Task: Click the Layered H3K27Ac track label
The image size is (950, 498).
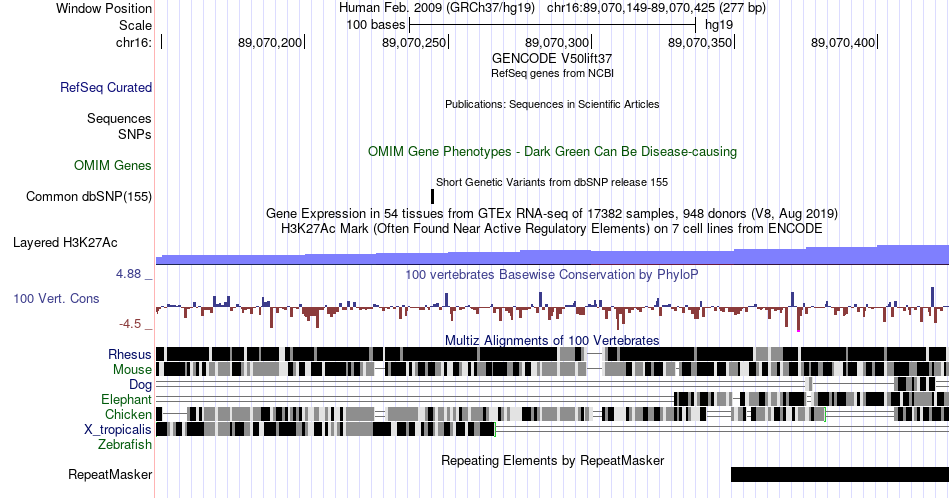Action: pyautogui.click(x=65, y=242)
